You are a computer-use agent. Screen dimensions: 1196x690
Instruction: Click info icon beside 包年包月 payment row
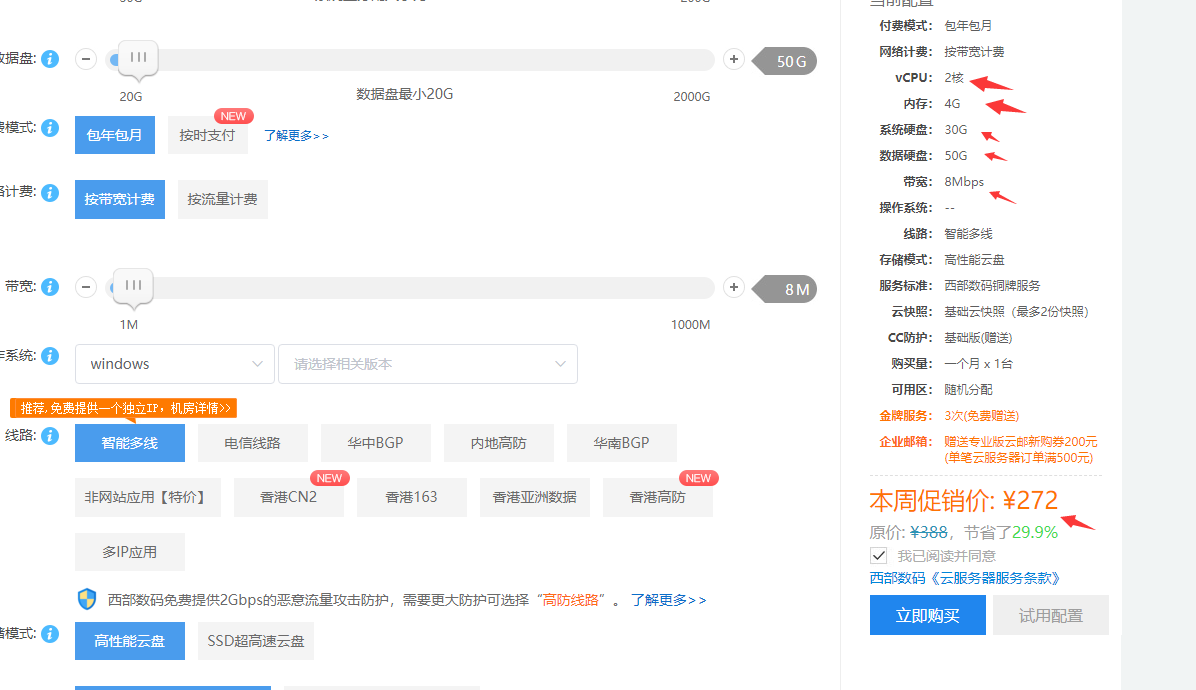(x=50, y=128)
